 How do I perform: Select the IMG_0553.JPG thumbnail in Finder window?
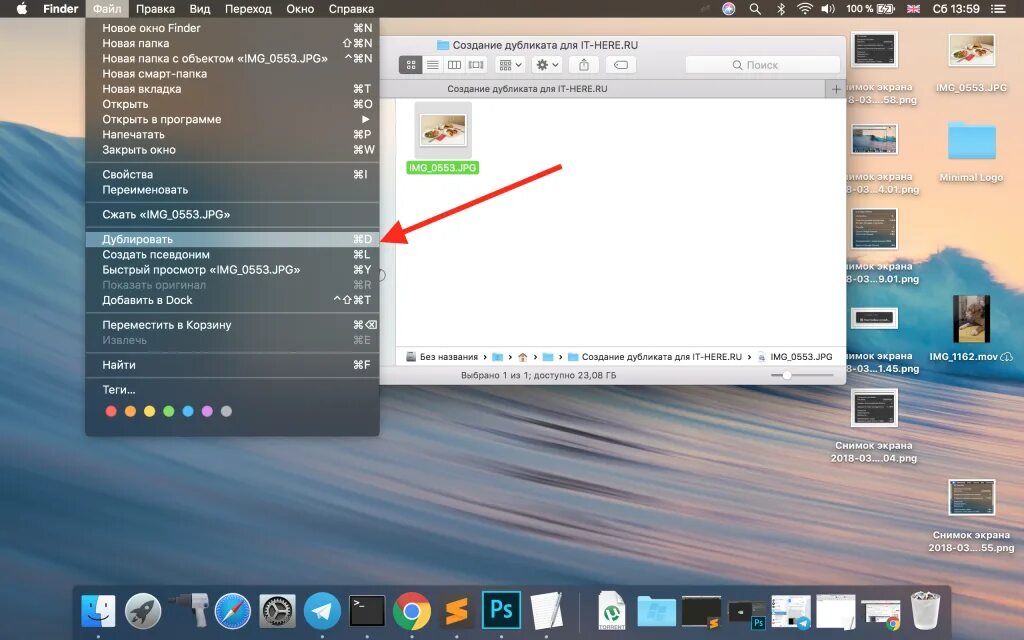(x=443, y=129)
